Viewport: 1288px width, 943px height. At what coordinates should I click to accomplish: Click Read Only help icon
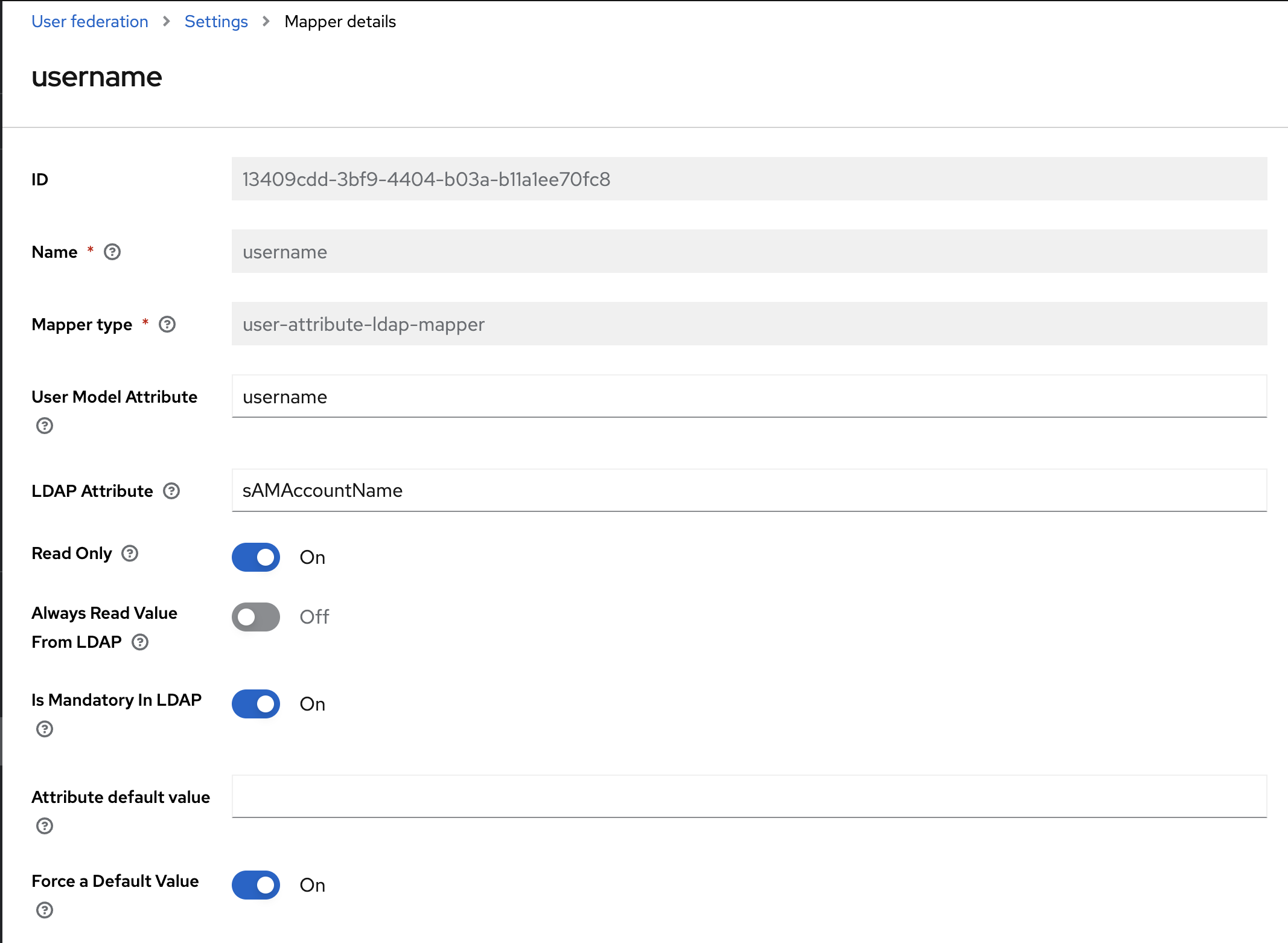click(130, 553)
